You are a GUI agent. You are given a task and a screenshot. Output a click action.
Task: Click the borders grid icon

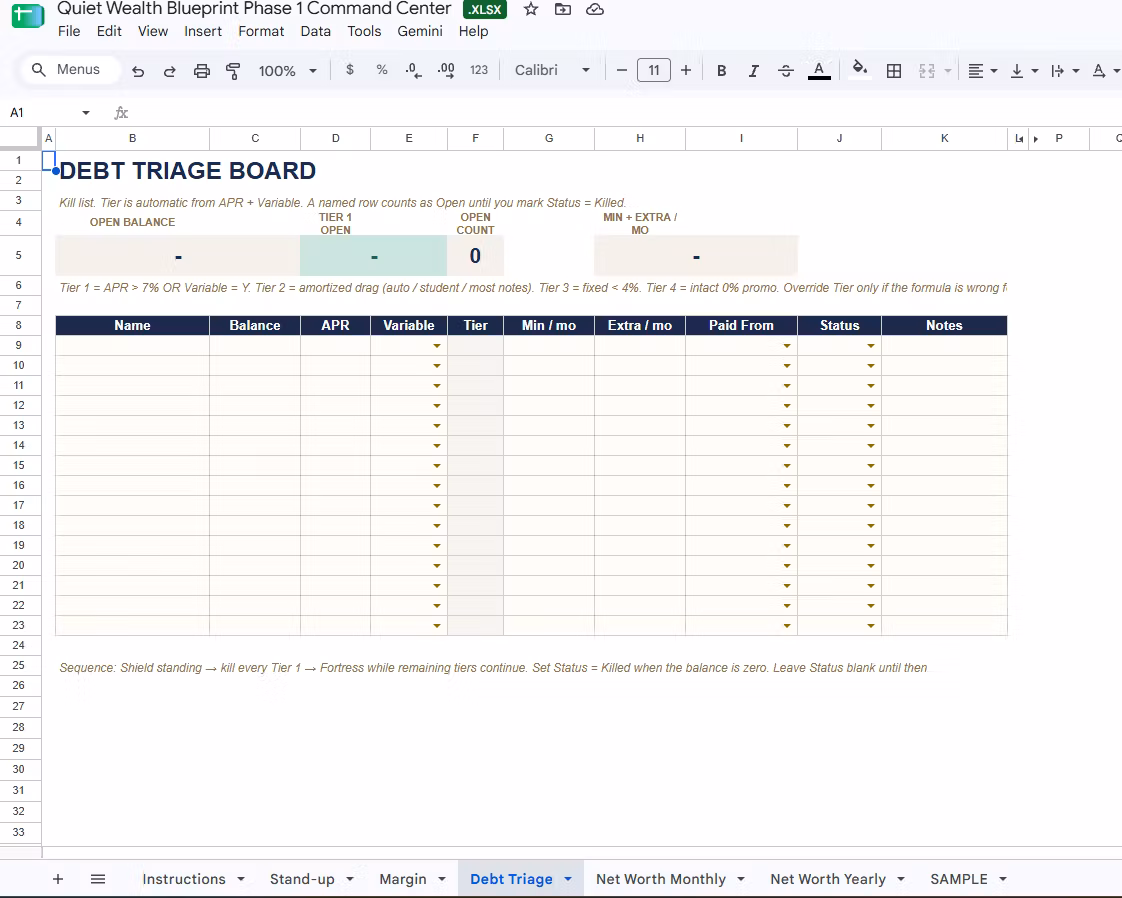(x=894, y=71)
